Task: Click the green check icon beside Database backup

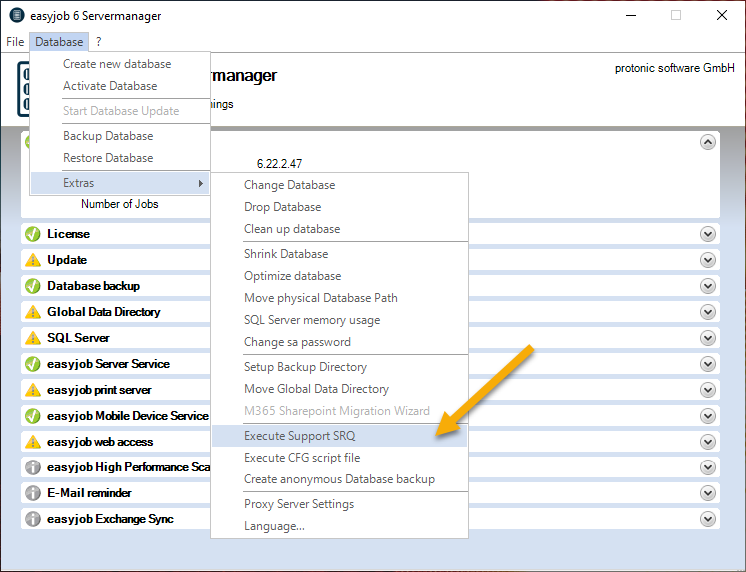Action: [32, 286]
